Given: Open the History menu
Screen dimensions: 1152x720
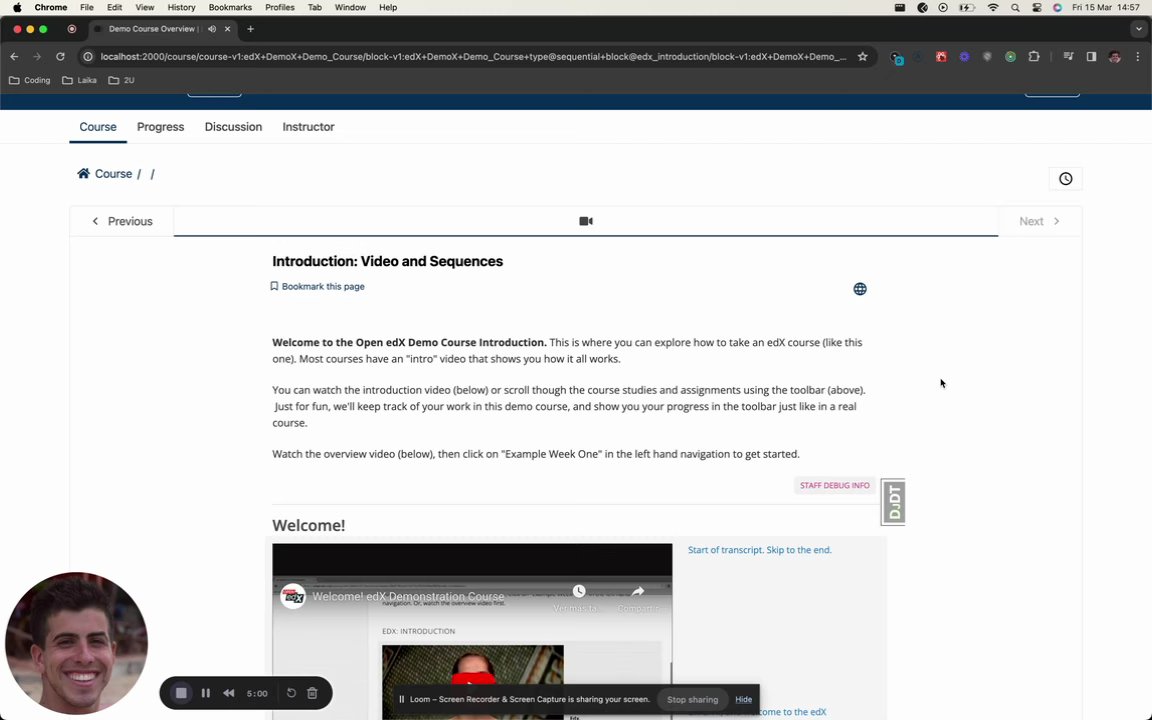Looking at the screenshot, I should pyautogui.click(x=181, y=7).
